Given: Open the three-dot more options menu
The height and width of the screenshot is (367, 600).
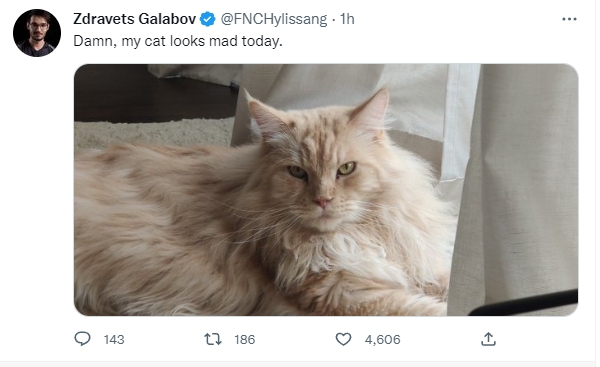Looking at the screenshot, I should (569, 19).
